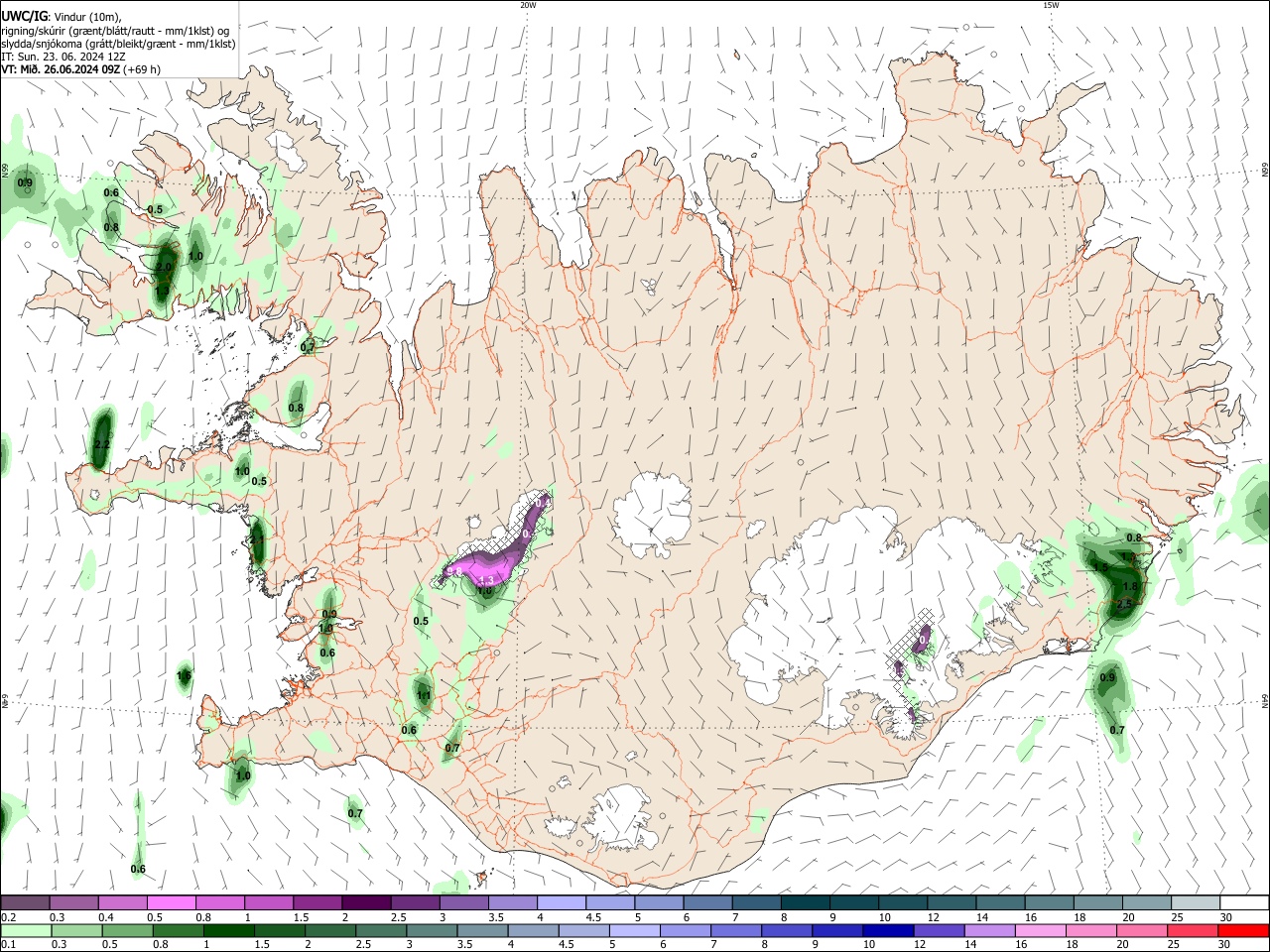Click the valid time text 'VT: Mið. 26.06.2024 09Z (+69 h)'

coord(80,69)
